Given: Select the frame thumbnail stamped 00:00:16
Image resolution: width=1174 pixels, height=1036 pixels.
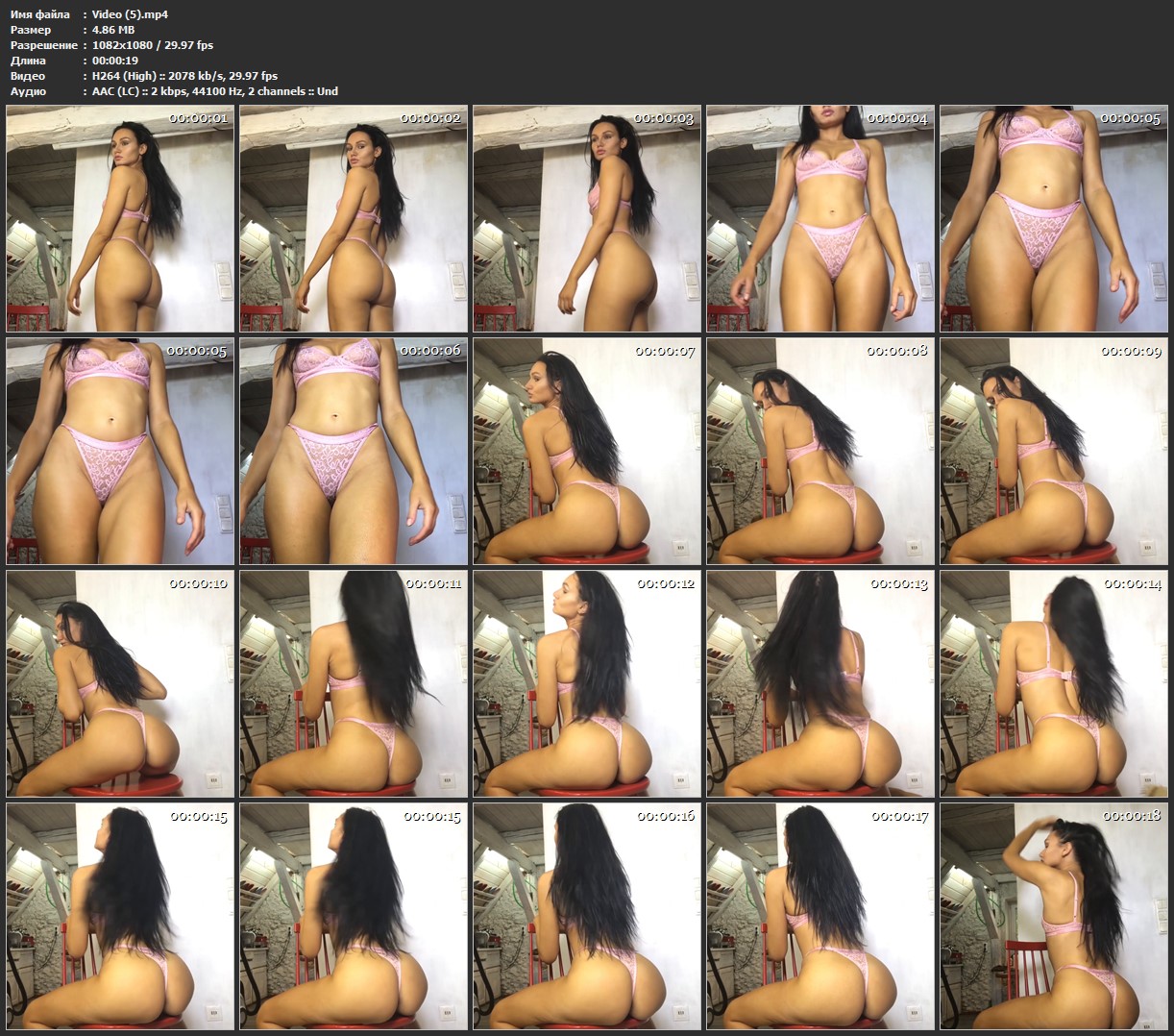Looking at the screenshot, I should pyautogui.click(x=587, y=916).
